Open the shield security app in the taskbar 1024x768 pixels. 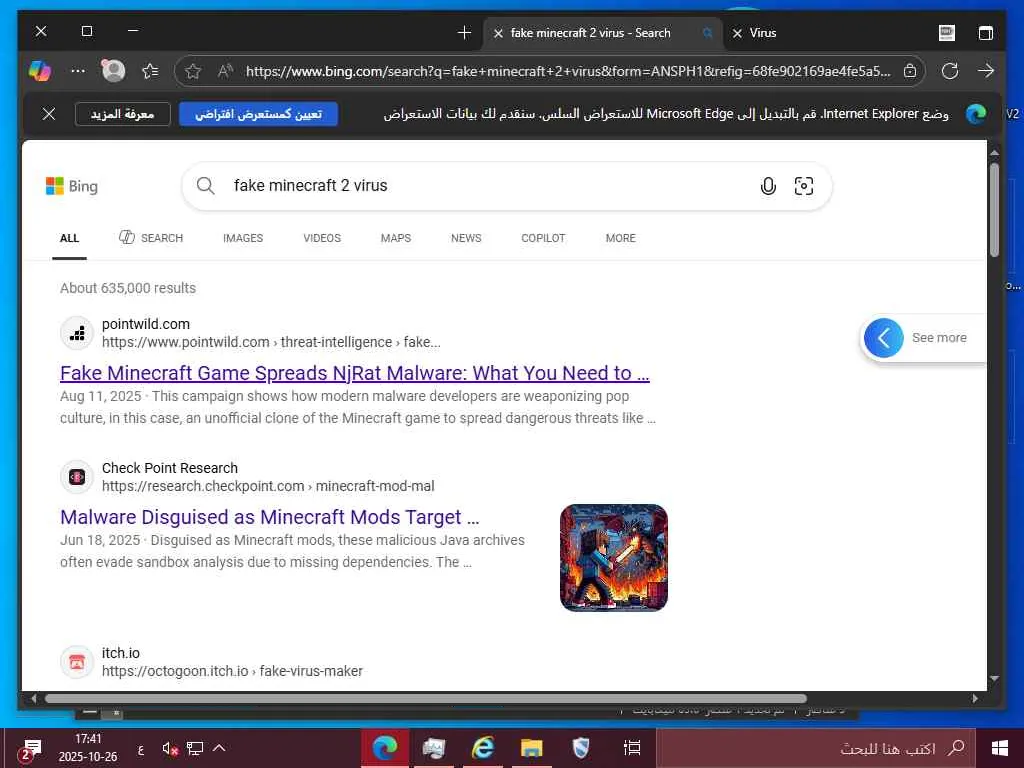(x=581, y=748)
